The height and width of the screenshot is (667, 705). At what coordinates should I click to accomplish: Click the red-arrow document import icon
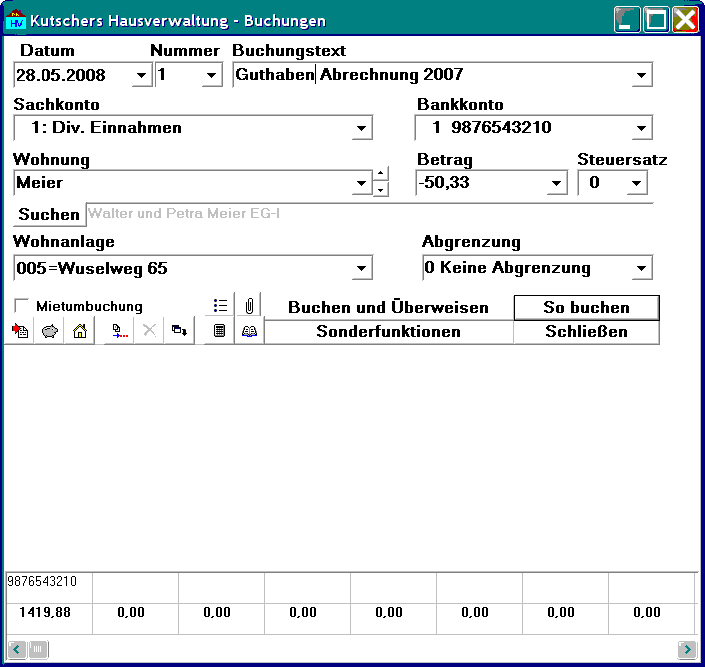pyautogui.click(x=19, y=331)
